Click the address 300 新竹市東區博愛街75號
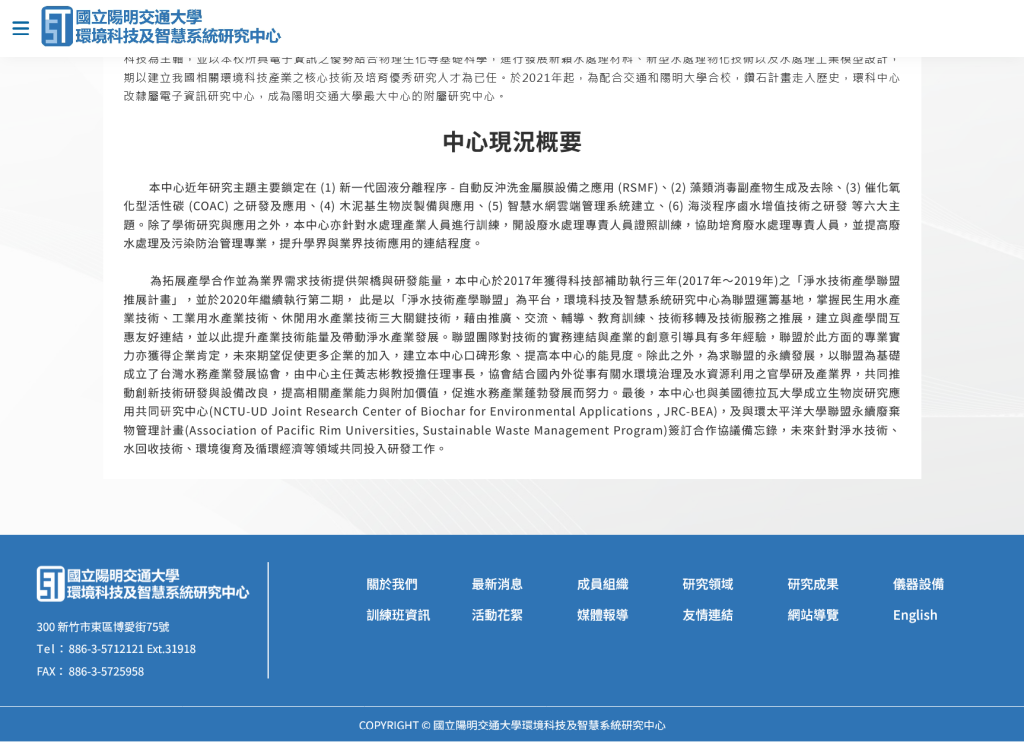 point(103,627)
